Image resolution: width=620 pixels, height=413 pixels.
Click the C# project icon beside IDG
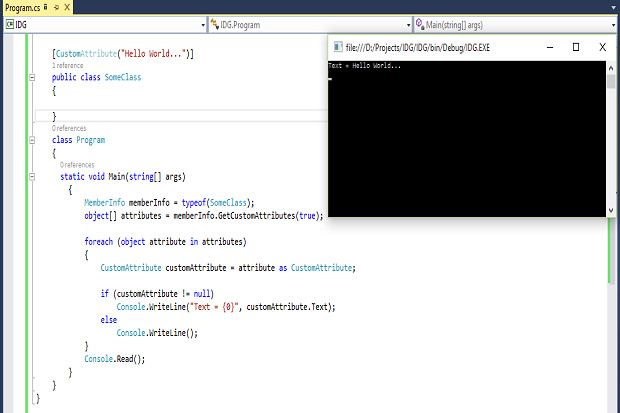(9, 25)
